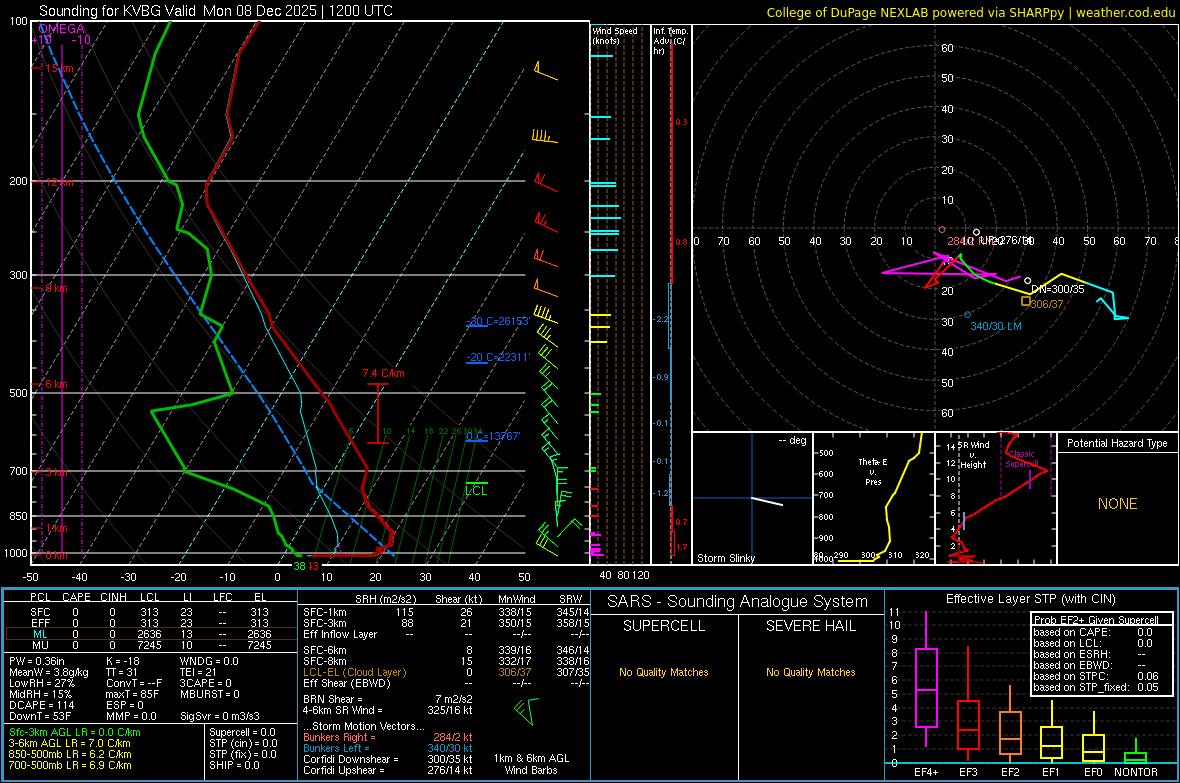Click the "PW = 0.36in" value

click(x=36, y=661)
